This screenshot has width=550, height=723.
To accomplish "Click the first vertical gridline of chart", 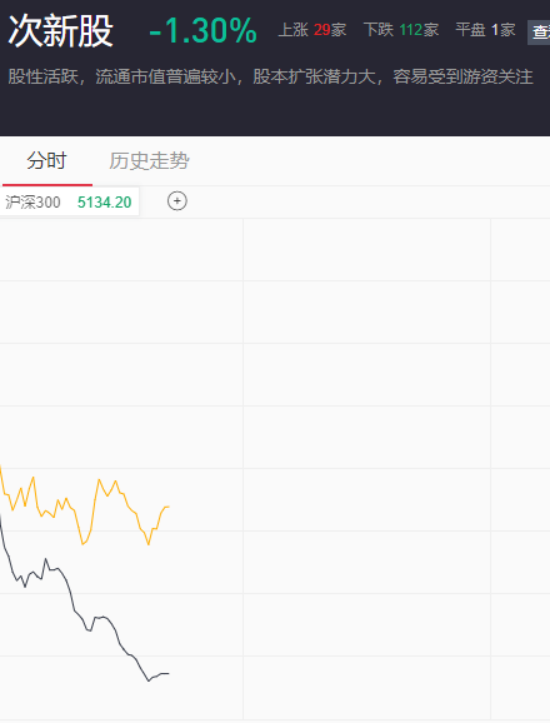I will click(x=243, y=468).
